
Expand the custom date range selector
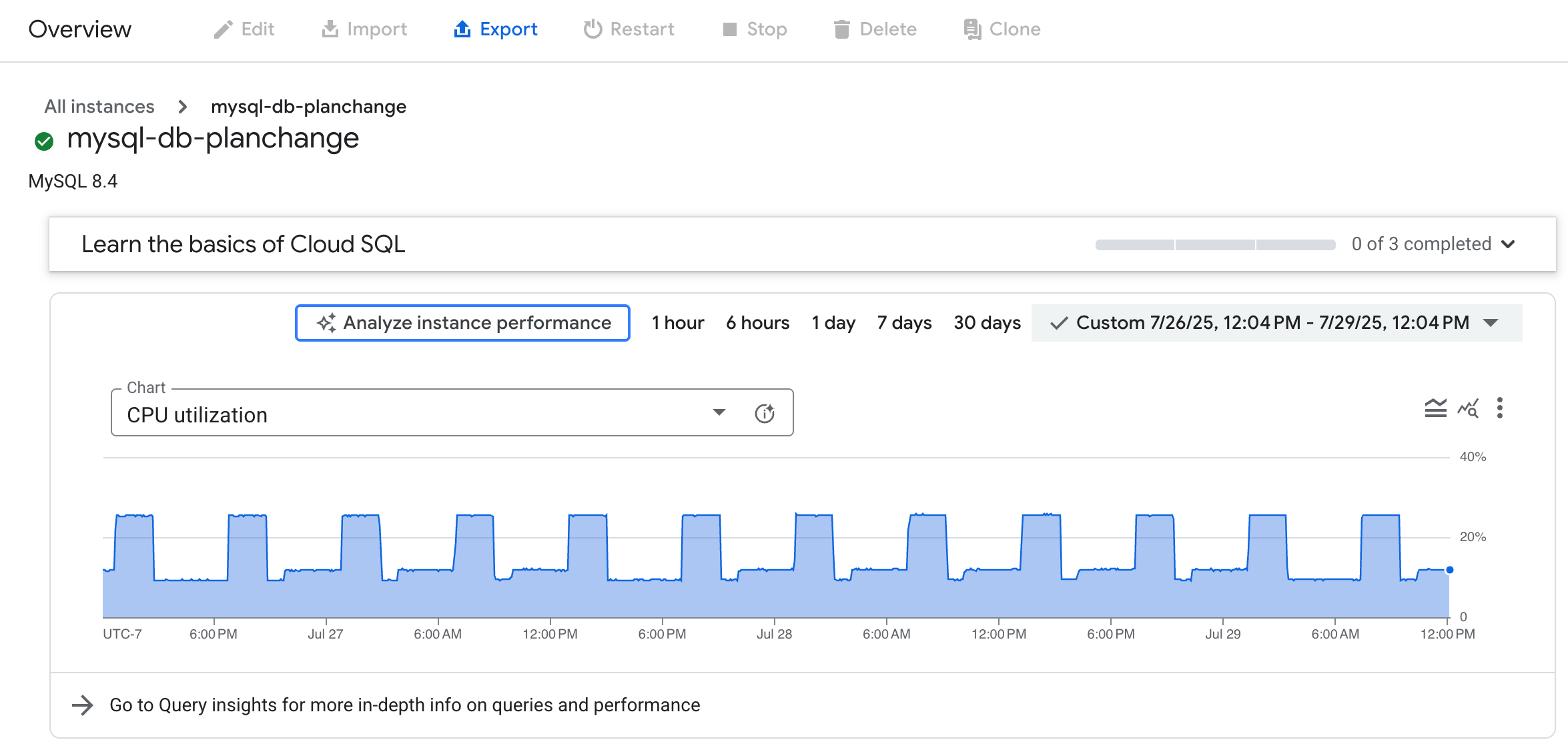coord(1491,323)
